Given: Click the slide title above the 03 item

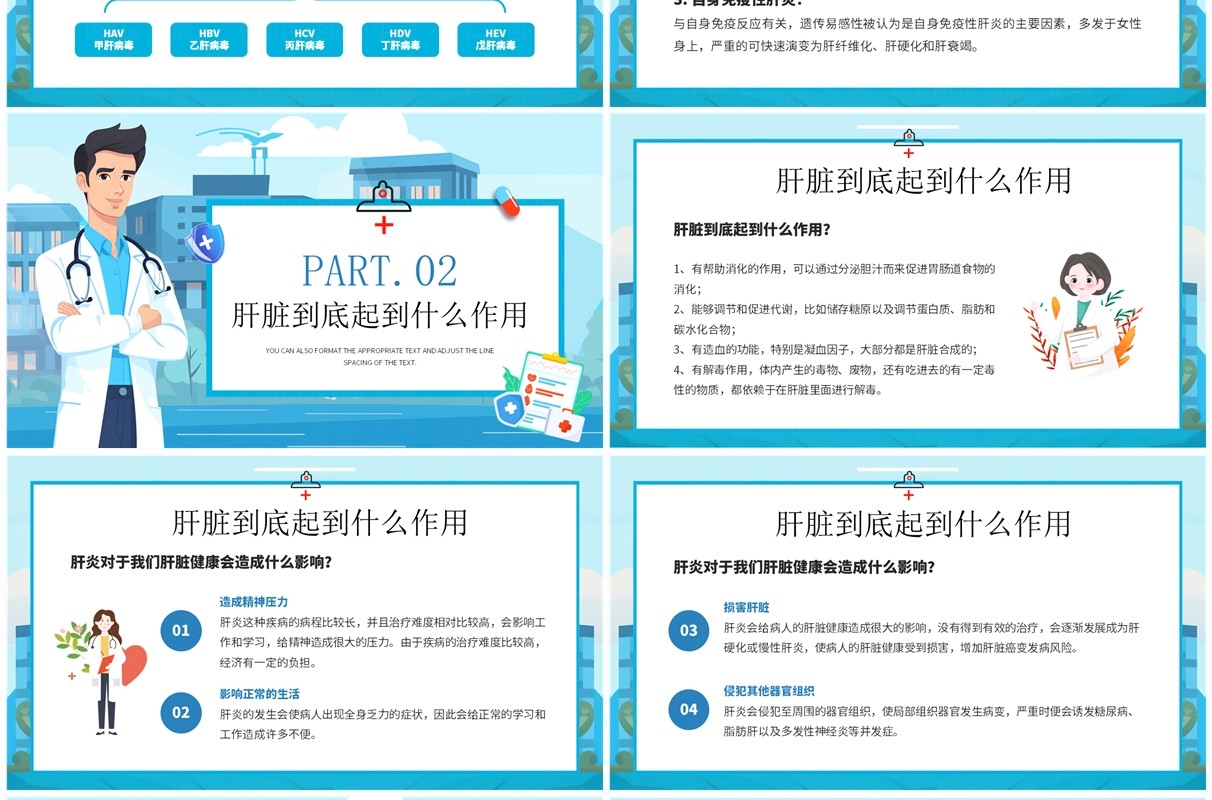Looking at the screenshot, I should pos(923,523).
